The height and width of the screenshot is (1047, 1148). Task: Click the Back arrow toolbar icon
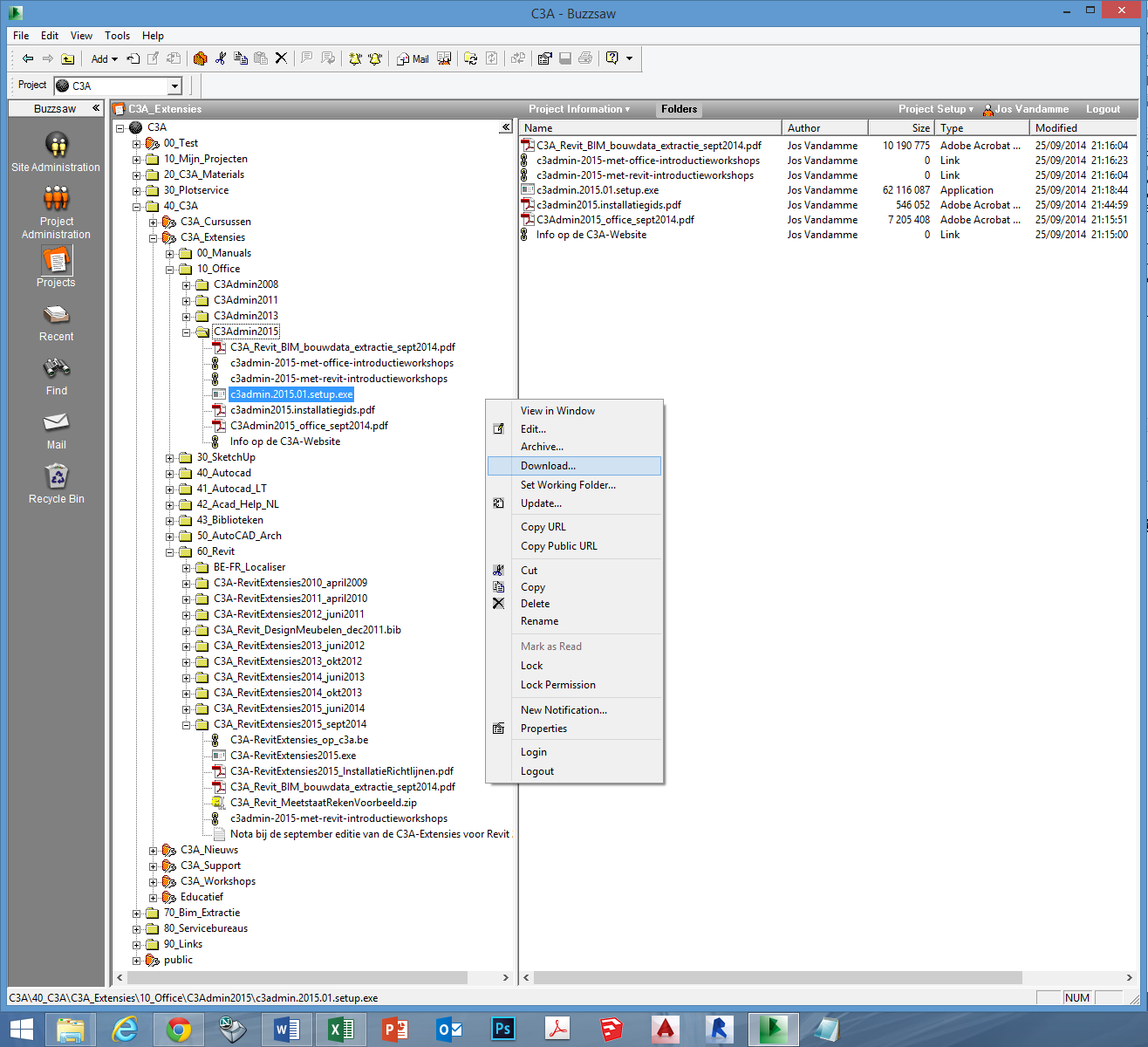click(28, 58)
